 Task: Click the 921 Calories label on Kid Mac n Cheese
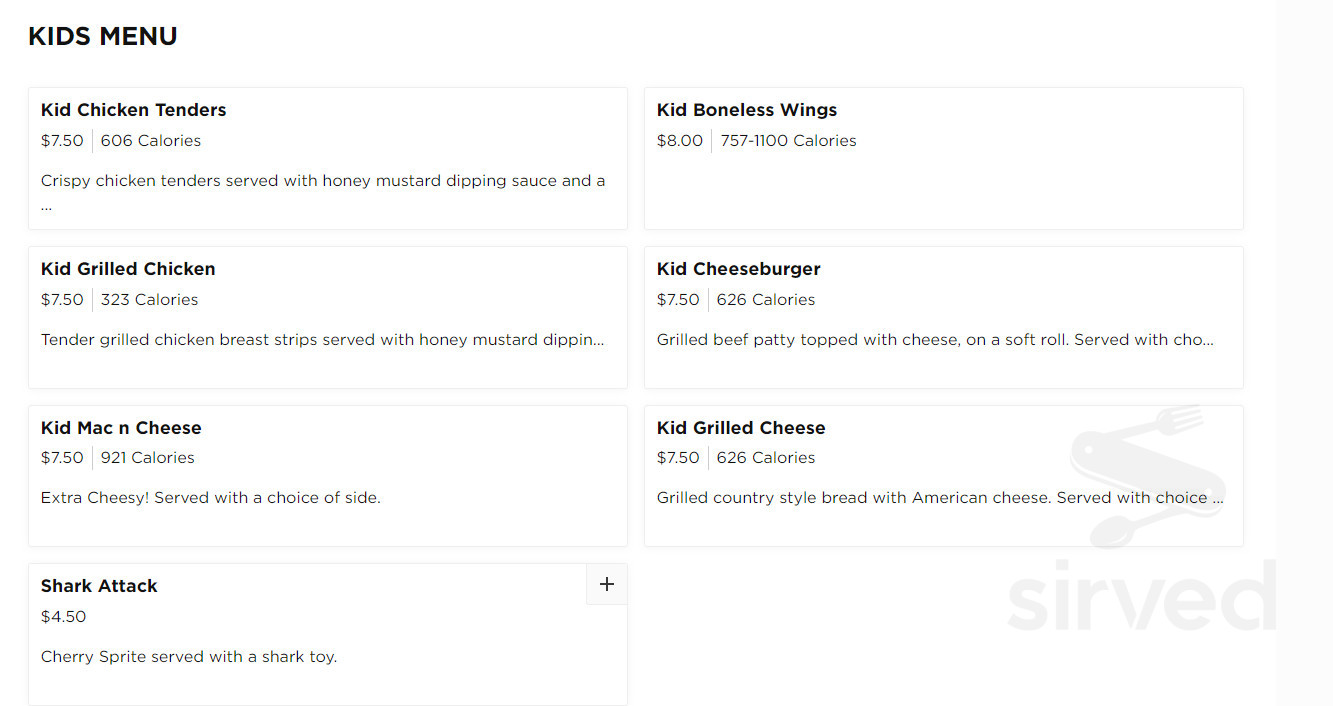147,457
